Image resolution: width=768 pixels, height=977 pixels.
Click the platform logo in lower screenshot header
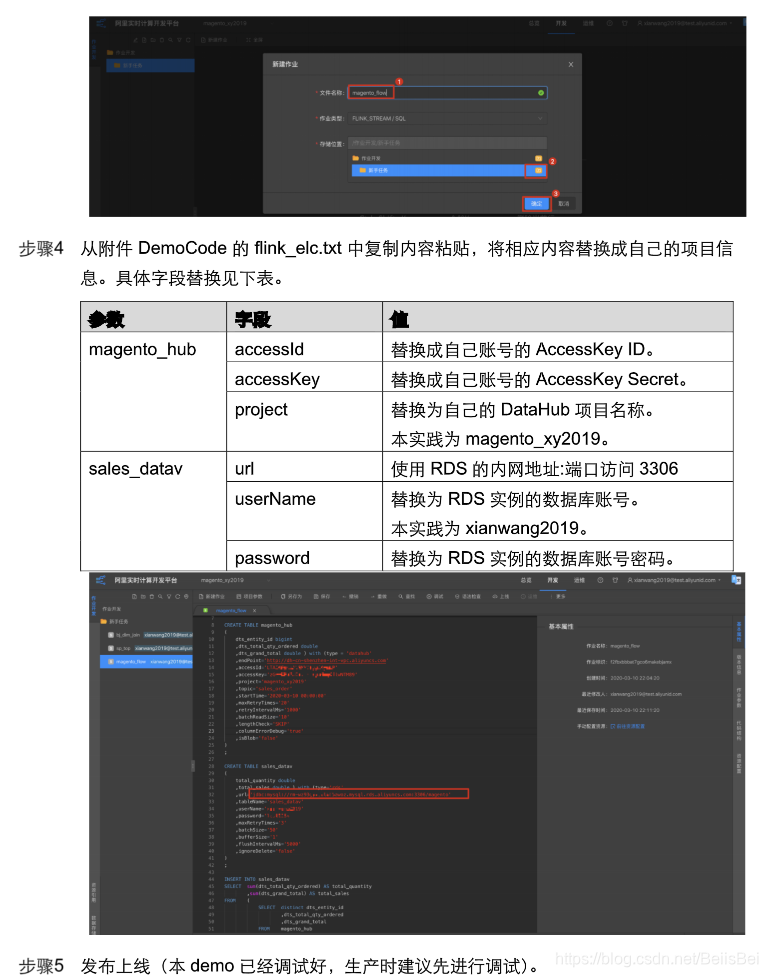[100, 580]
